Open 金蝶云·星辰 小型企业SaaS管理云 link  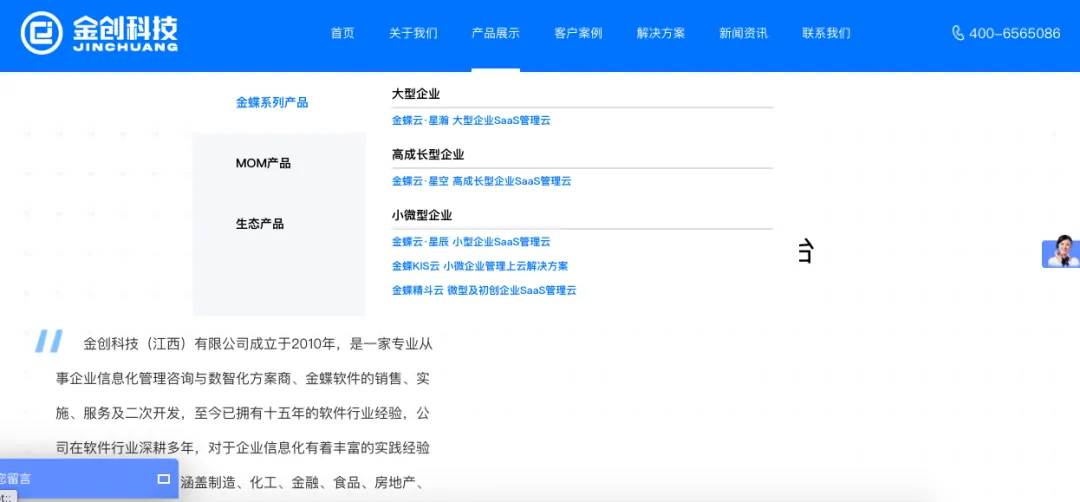pos(471,242)
